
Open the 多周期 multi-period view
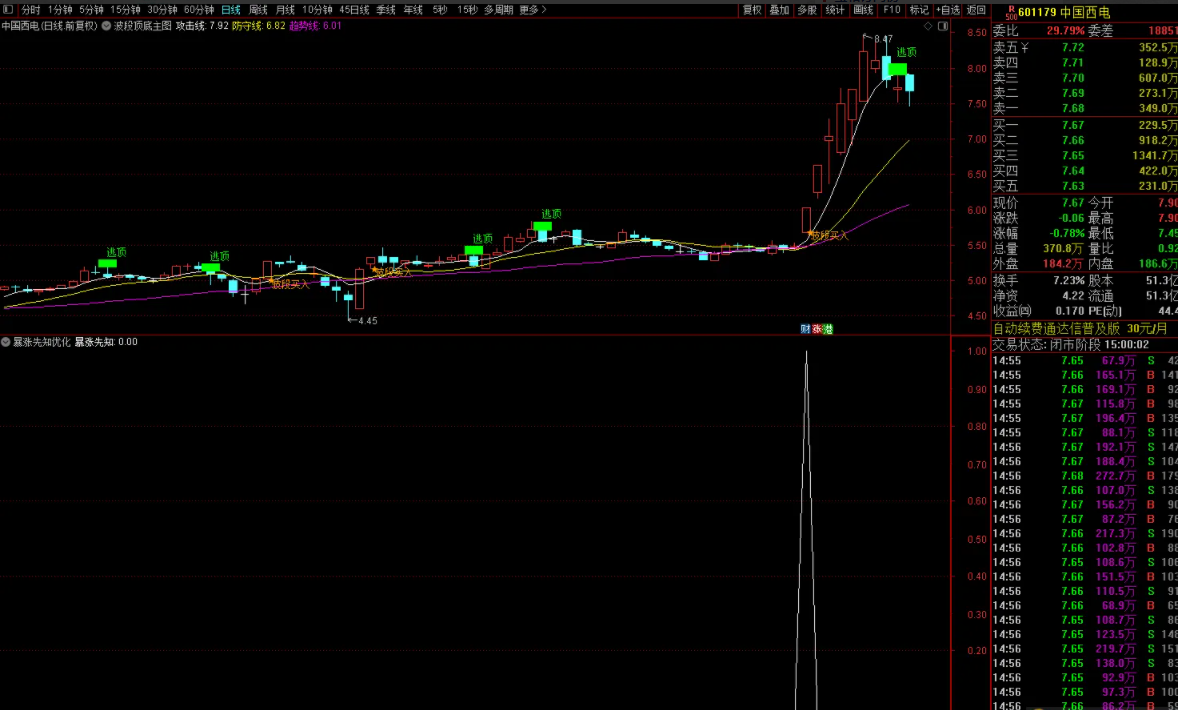point(498,10)
